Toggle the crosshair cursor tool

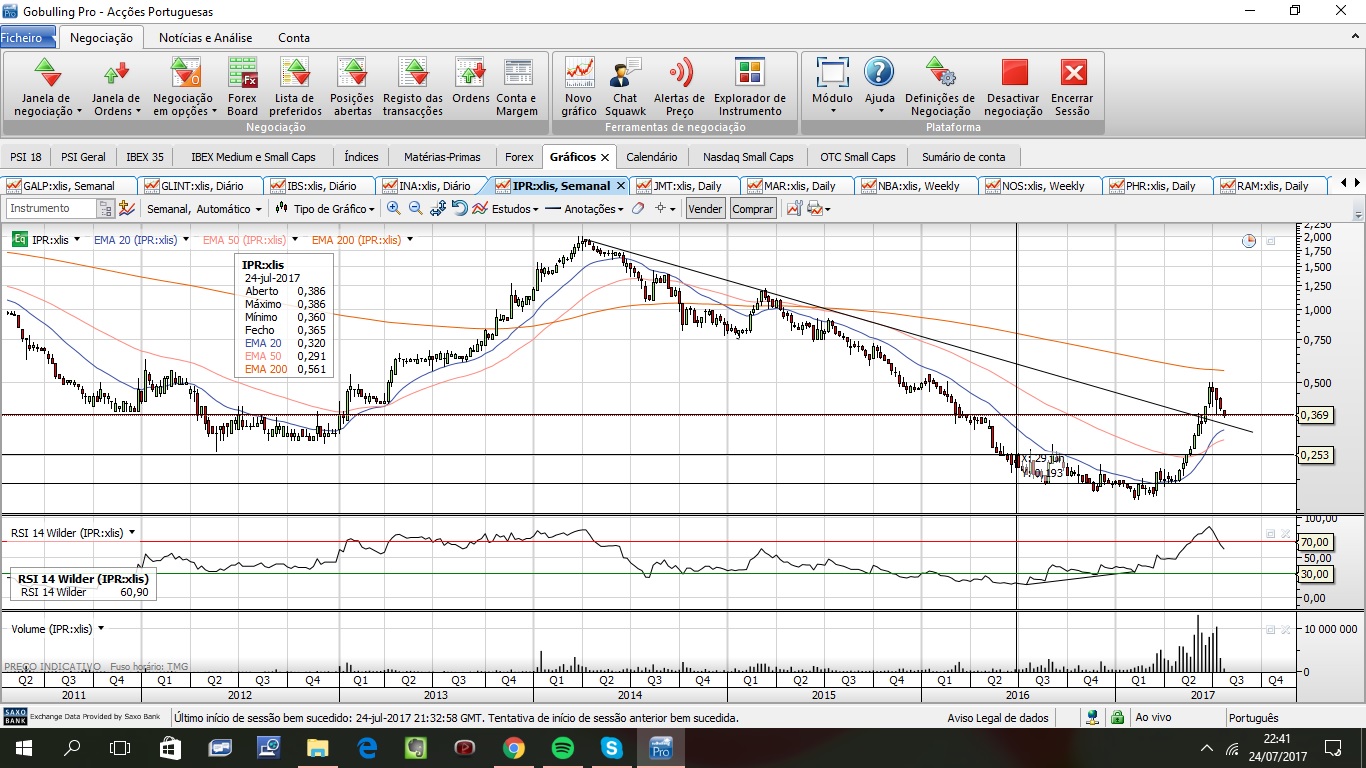click(x=661, y=209)
